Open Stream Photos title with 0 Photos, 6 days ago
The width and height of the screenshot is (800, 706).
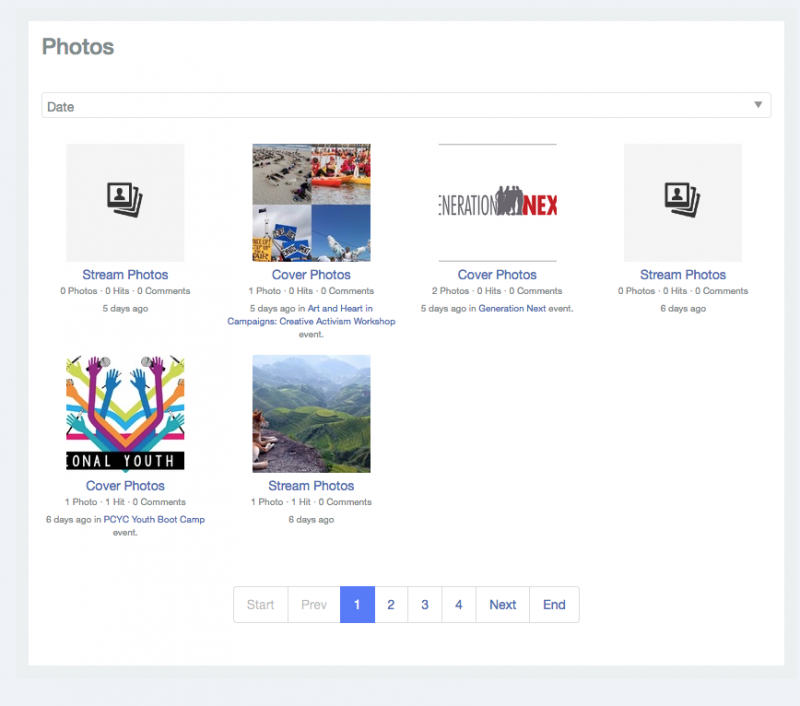pos(683,274)
